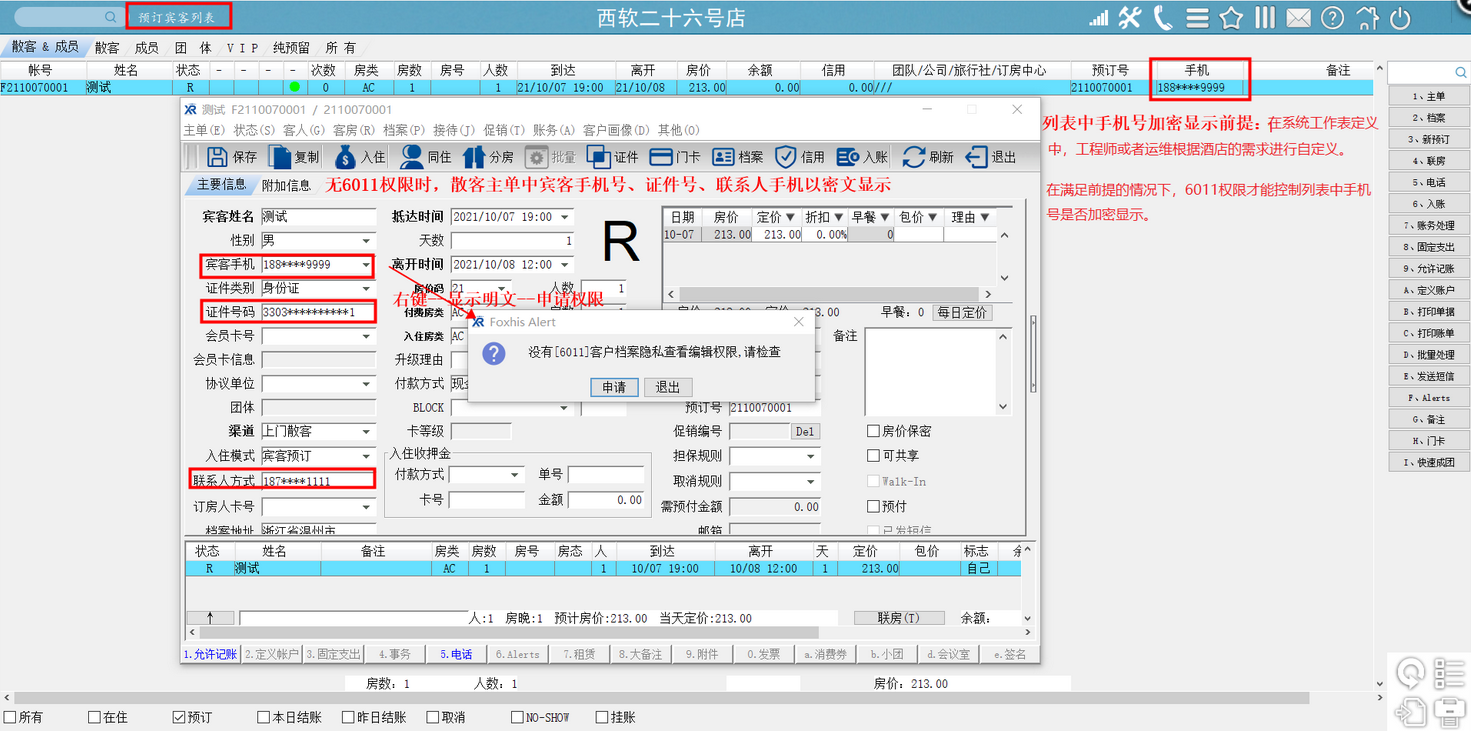Open the 主单(E) menu

[x=204, y=130]
